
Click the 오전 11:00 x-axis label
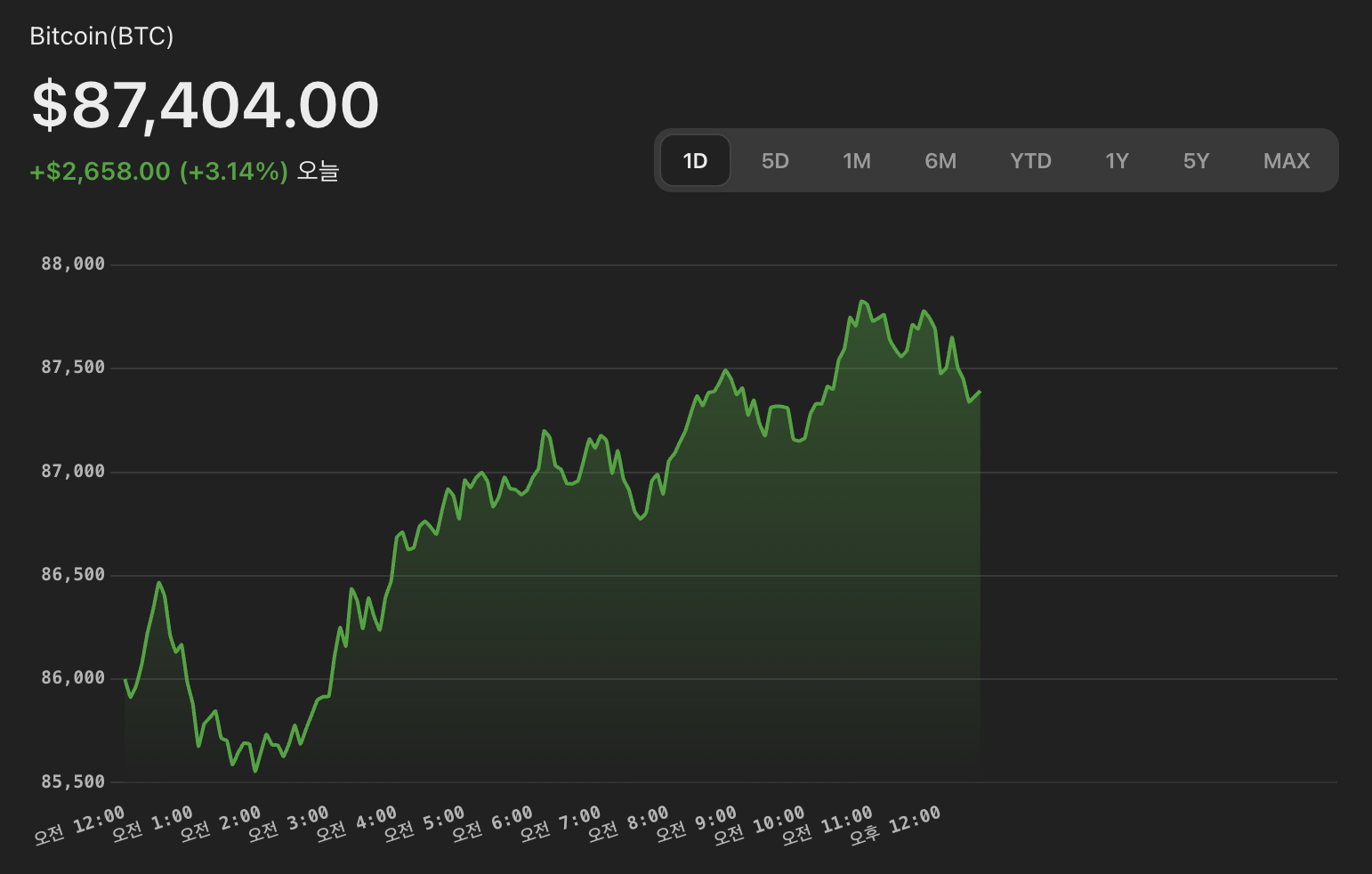click(x=827, y=825)
